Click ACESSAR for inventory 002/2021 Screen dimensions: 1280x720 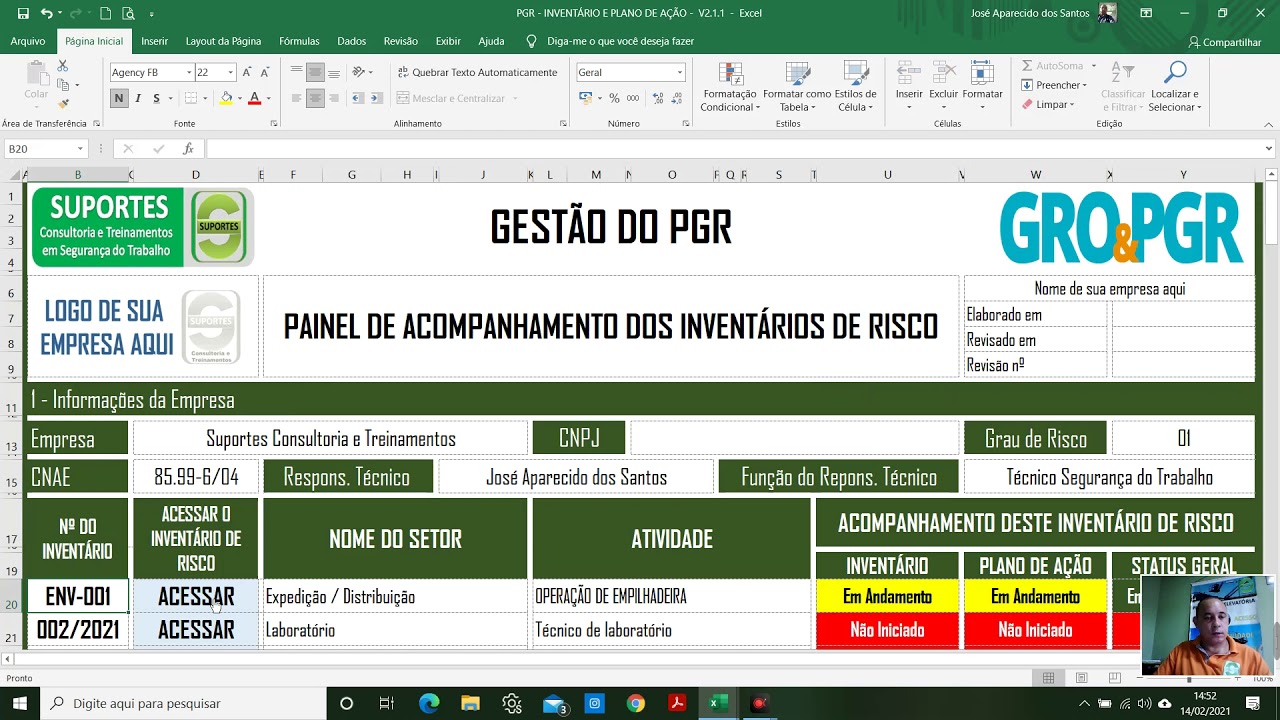click(x=196, y=630)
